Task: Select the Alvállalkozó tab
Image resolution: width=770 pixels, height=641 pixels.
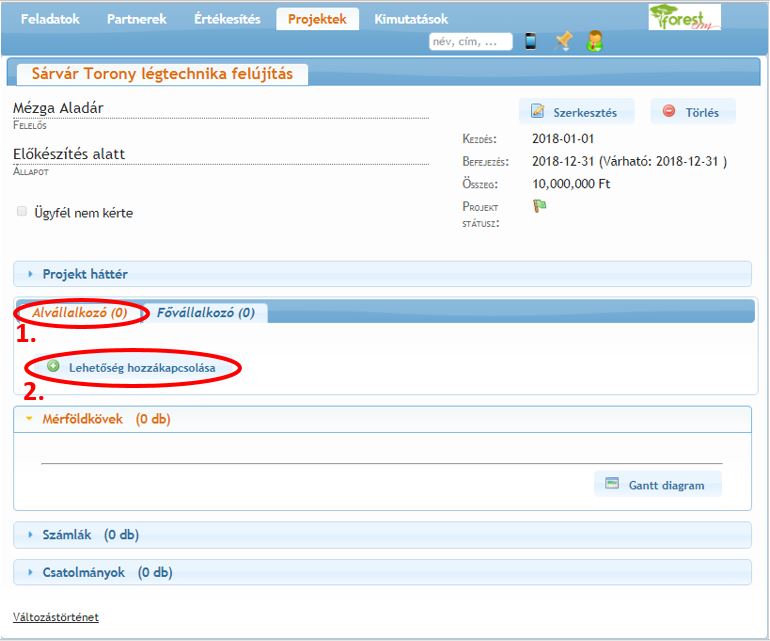Action: [x=80, y=313]
